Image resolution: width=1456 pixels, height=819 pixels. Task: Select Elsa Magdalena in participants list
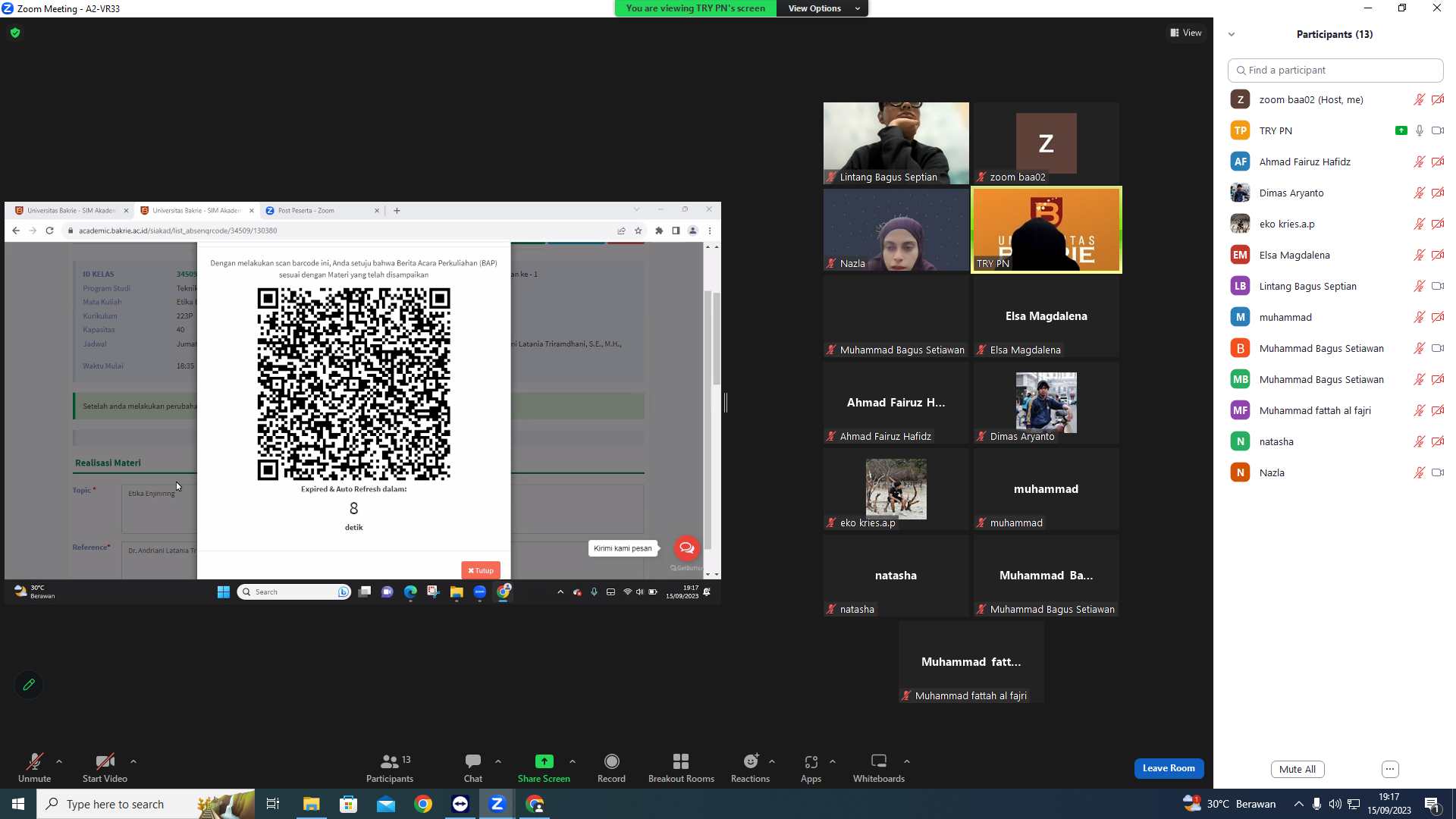1335,255
